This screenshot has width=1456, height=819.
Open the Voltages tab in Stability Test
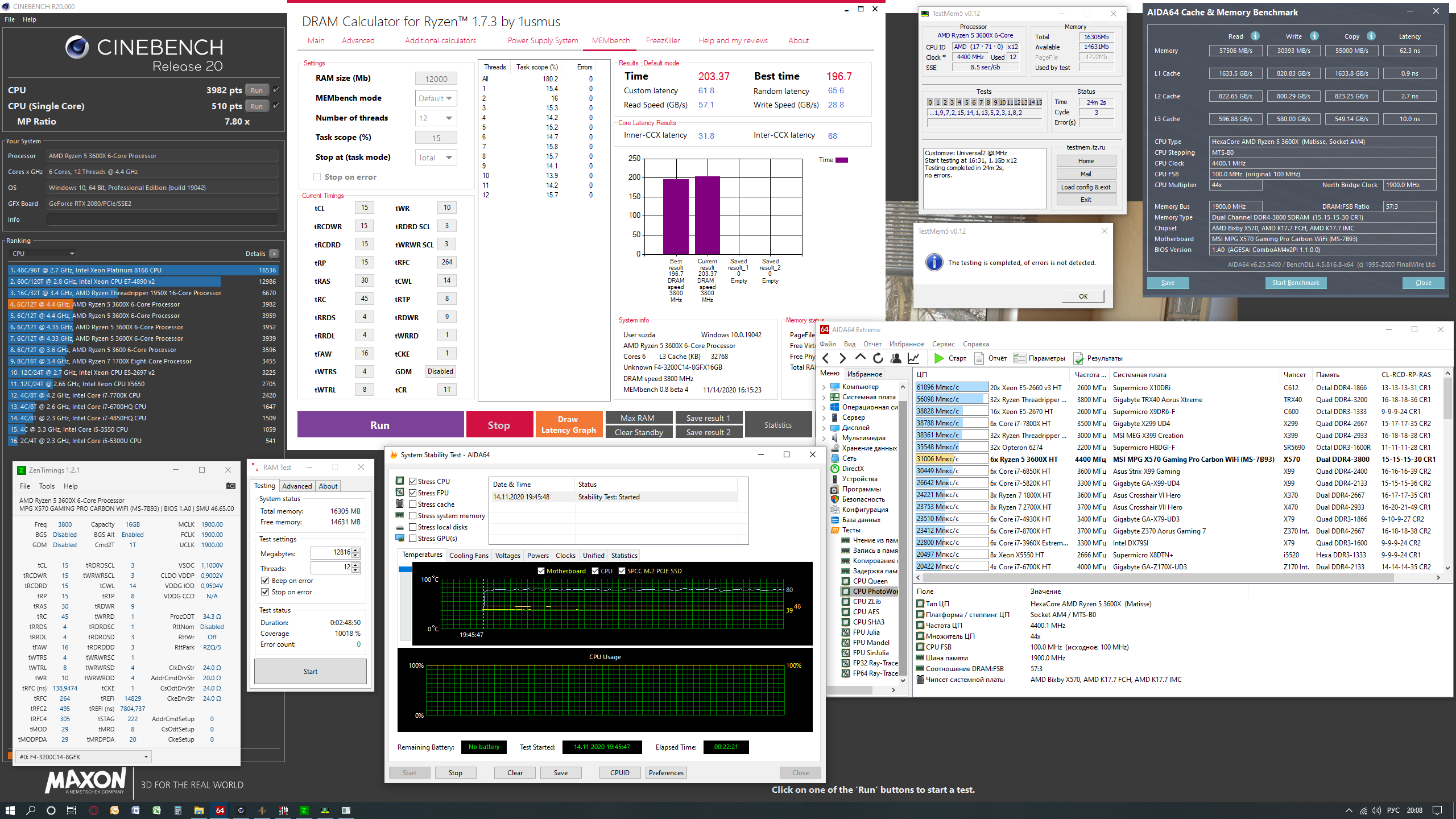click(x=507, y=556)
